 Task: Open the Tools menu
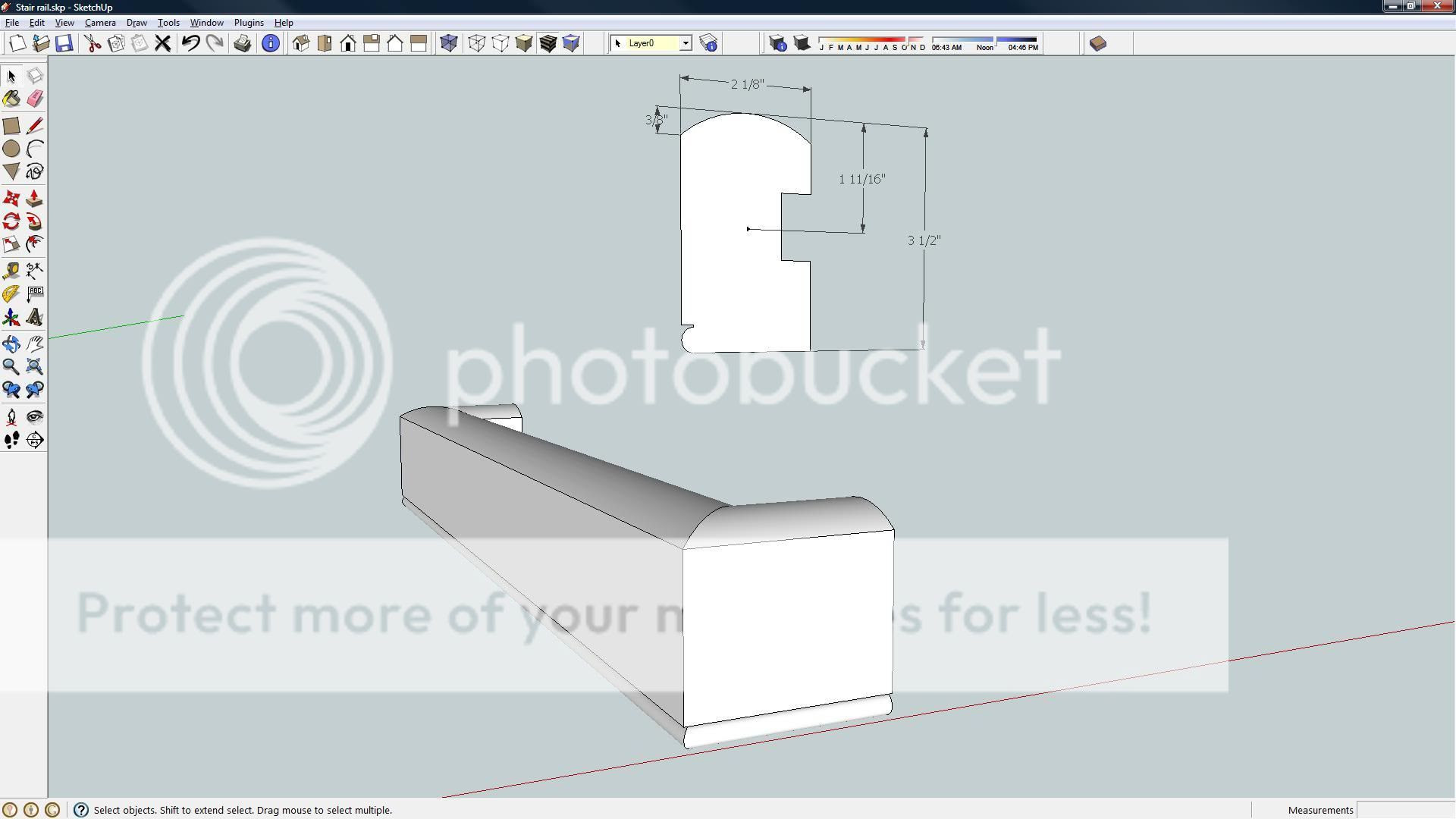click(168, 23)
